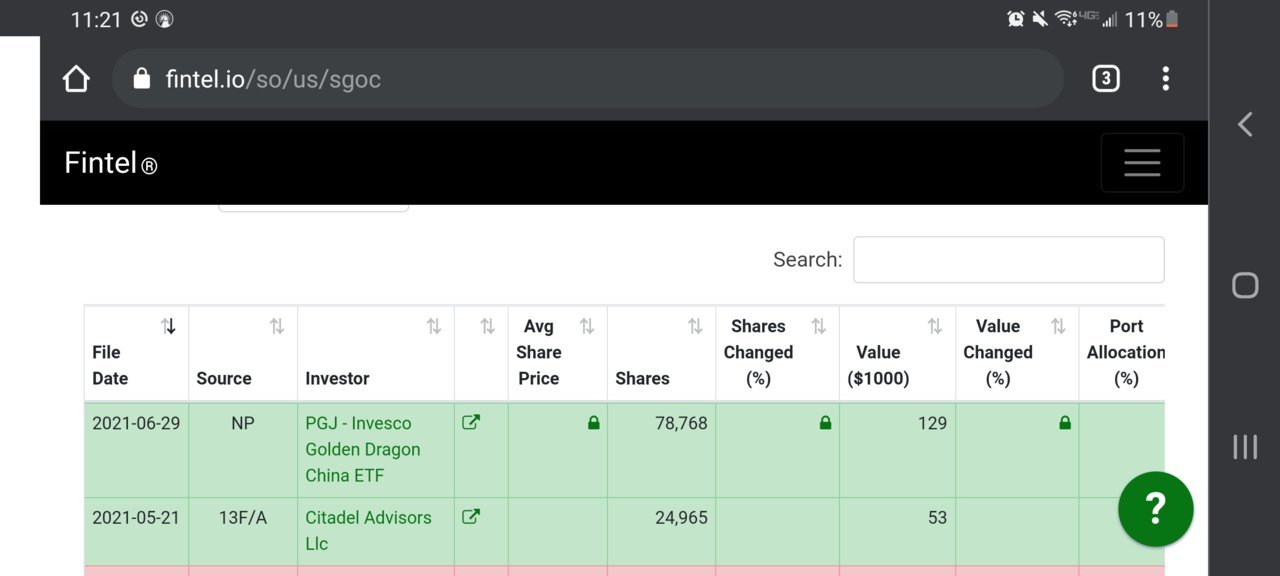Tap the alarm icon in status bar
Image resolution: width=1280 pixels, height=576 pixels.
pyautogui.click(x=1016, y=19)
